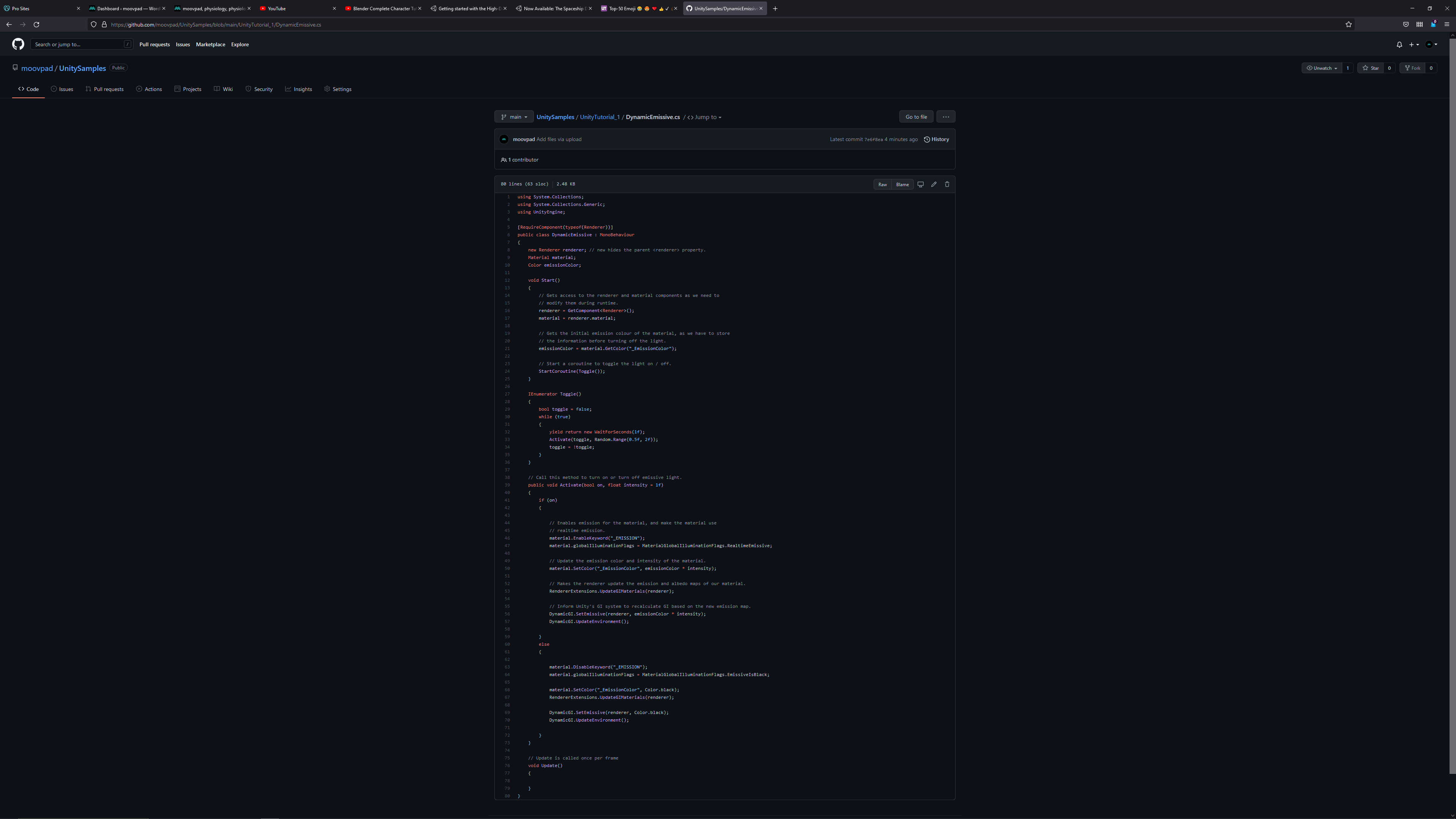
Task: Open the repository Pull requests tab
Action: point(105,89)
